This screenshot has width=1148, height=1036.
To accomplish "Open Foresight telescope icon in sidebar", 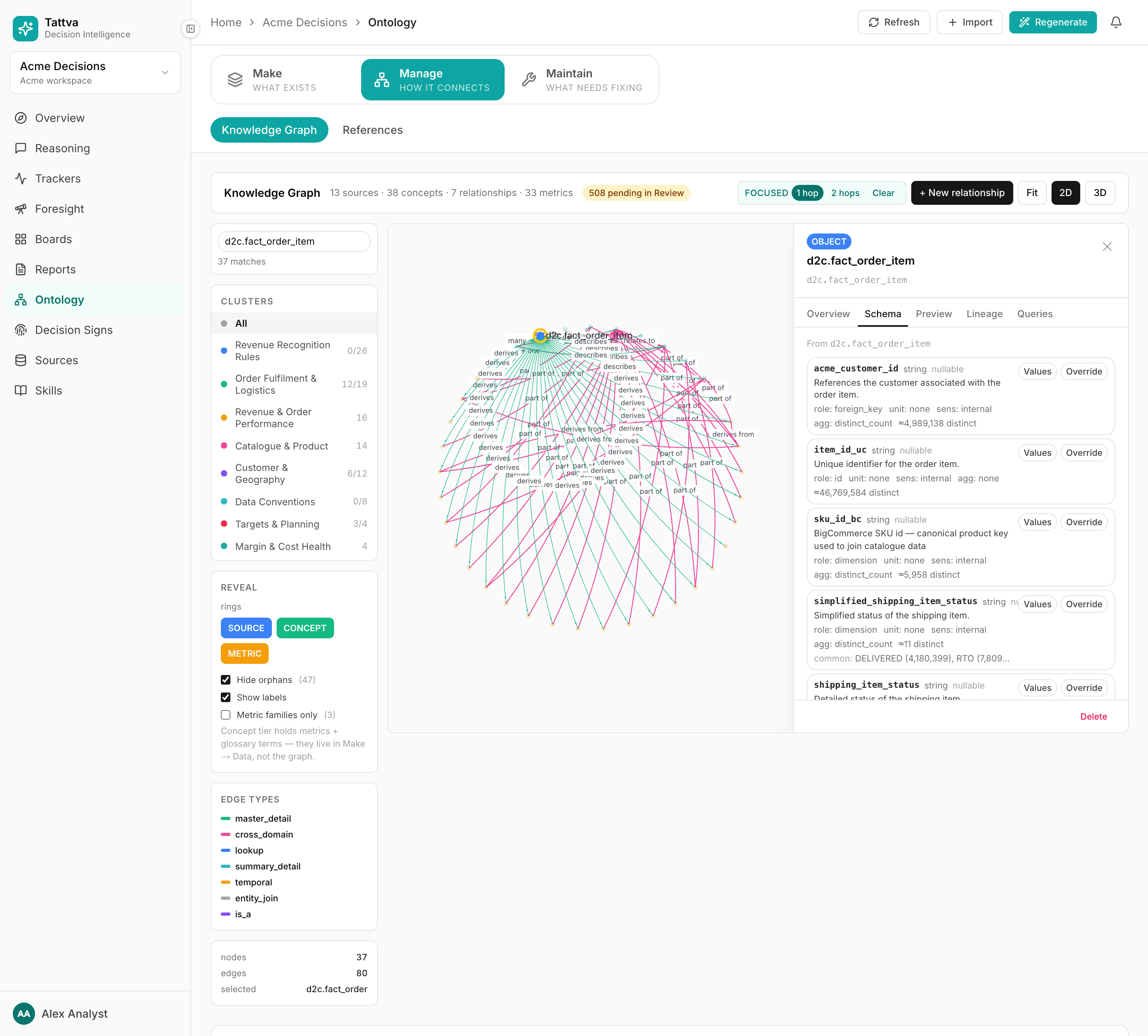I will (21, 209).
